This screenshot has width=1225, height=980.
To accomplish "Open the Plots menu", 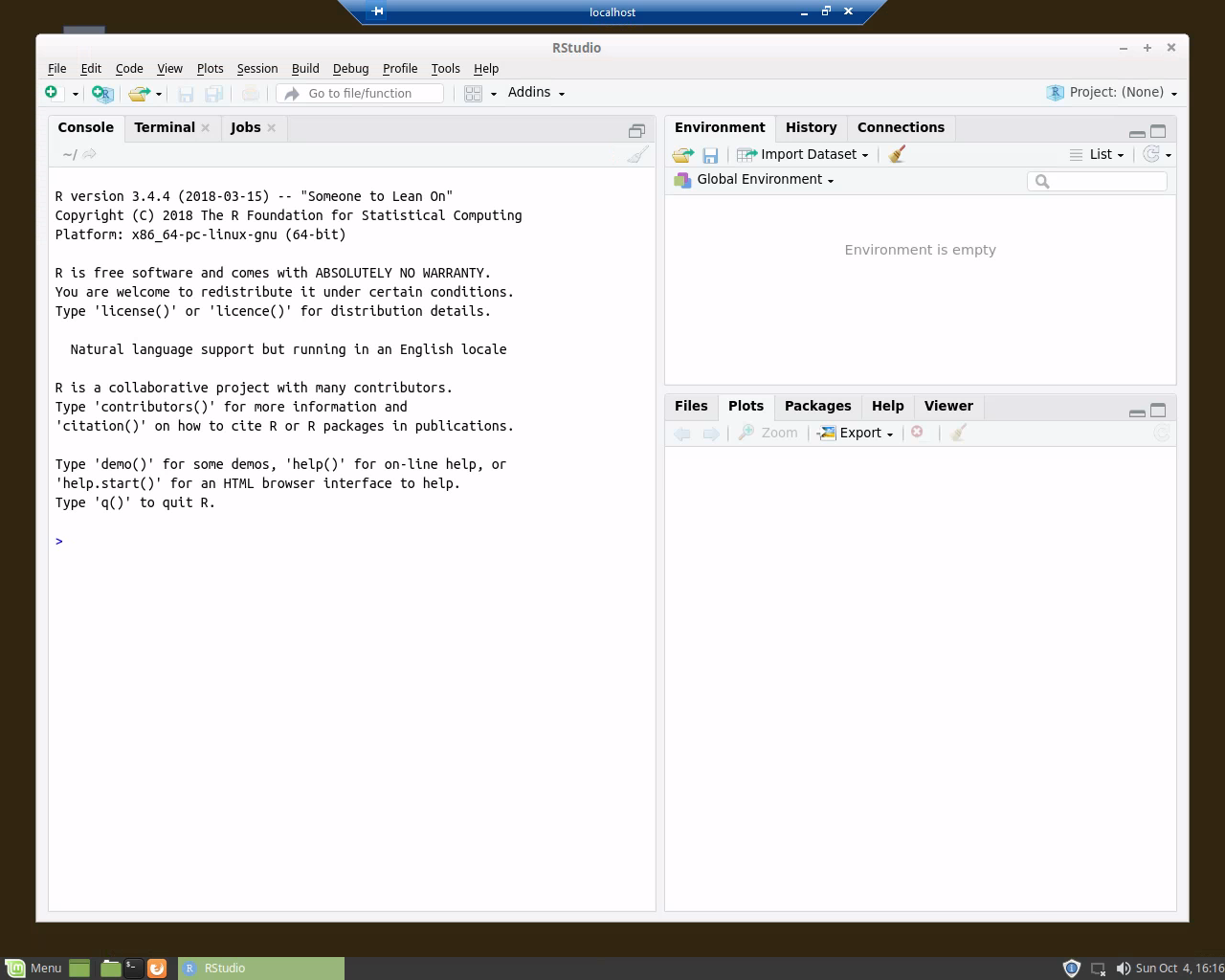I will (210, 69).
